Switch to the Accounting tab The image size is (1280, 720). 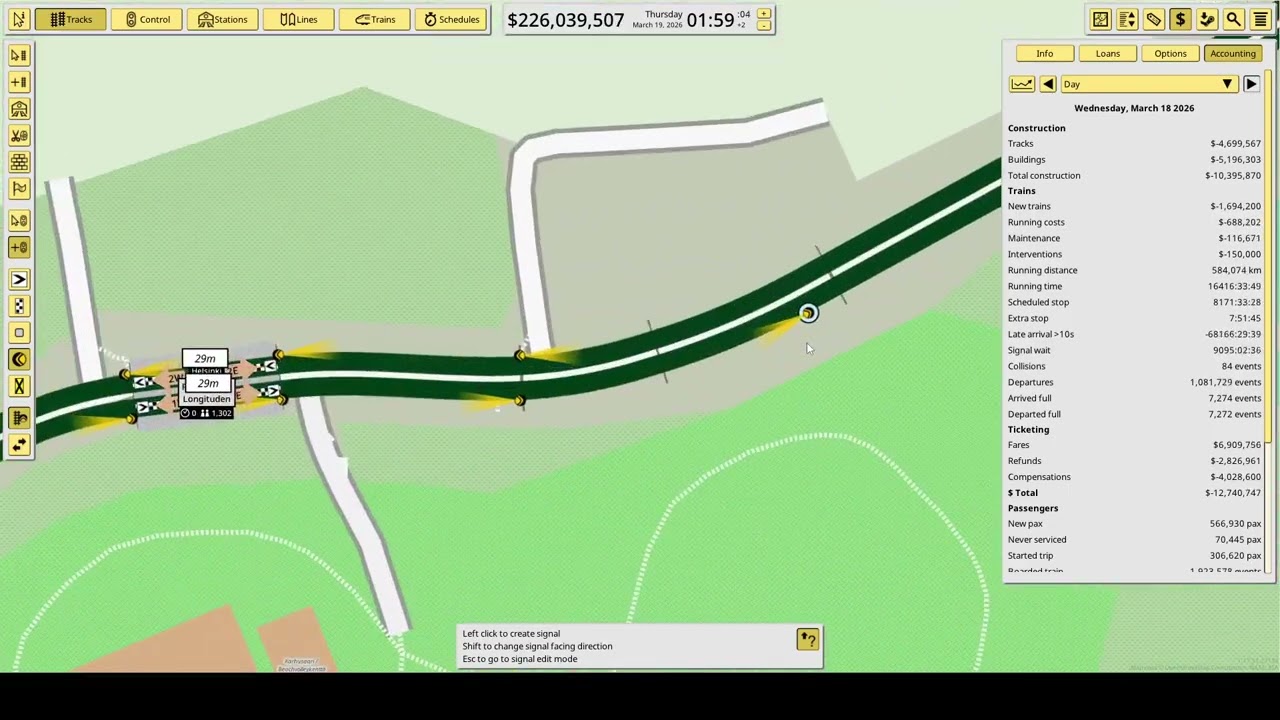coord(1232,54)
